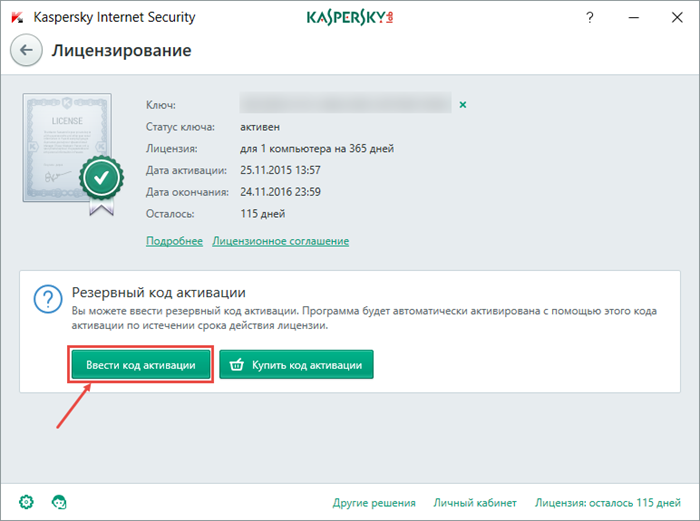The image size is (700, 521).
Task: Click the KASPERSKY lab logo in header
Action: (350, 18)
